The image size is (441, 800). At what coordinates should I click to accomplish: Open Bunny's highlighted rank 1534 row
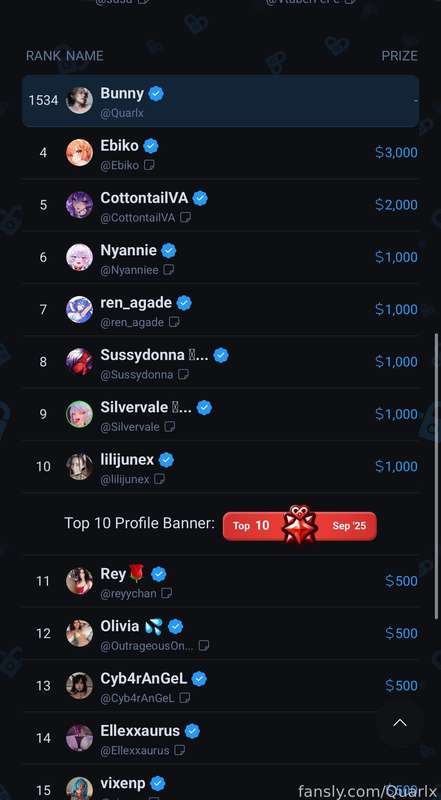tap(220, 101)
